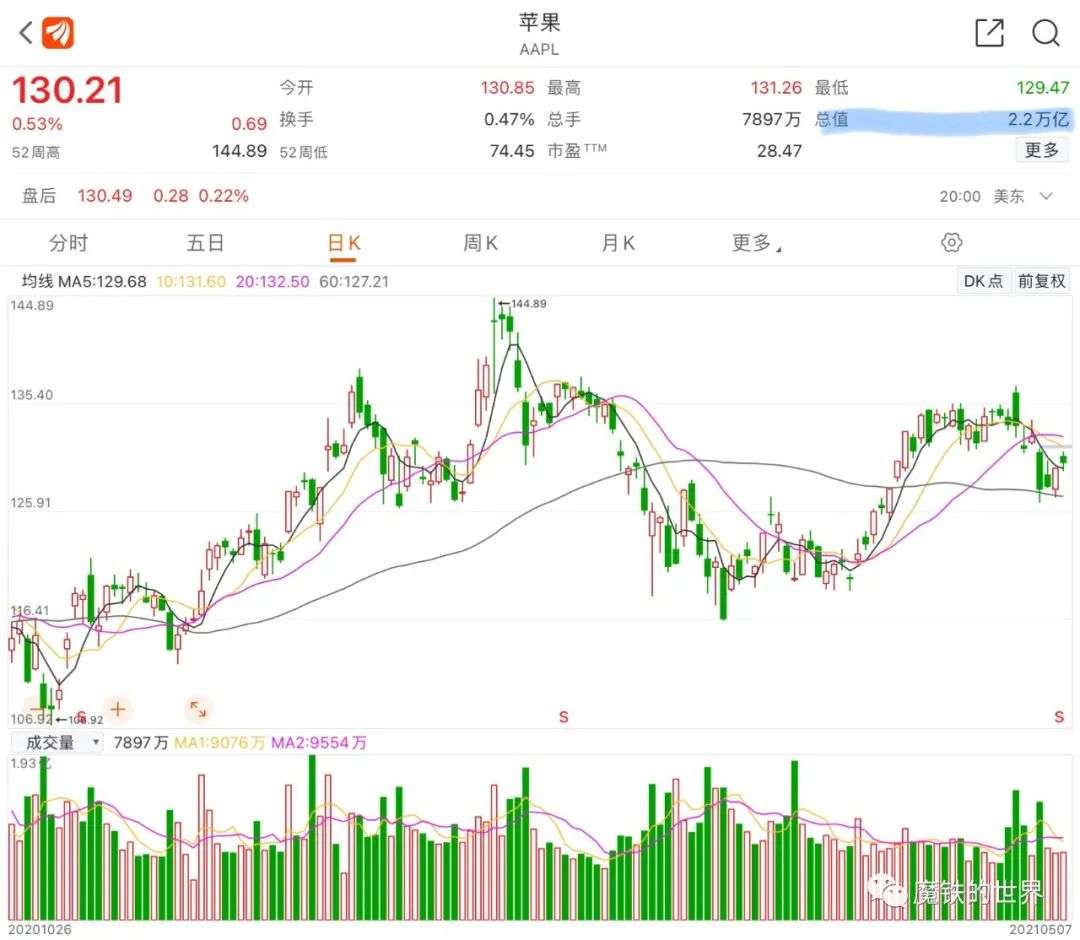This screenshot has height=940, width=1080.
Task: Switch to 周K tab
Action: tap(481, 243)
